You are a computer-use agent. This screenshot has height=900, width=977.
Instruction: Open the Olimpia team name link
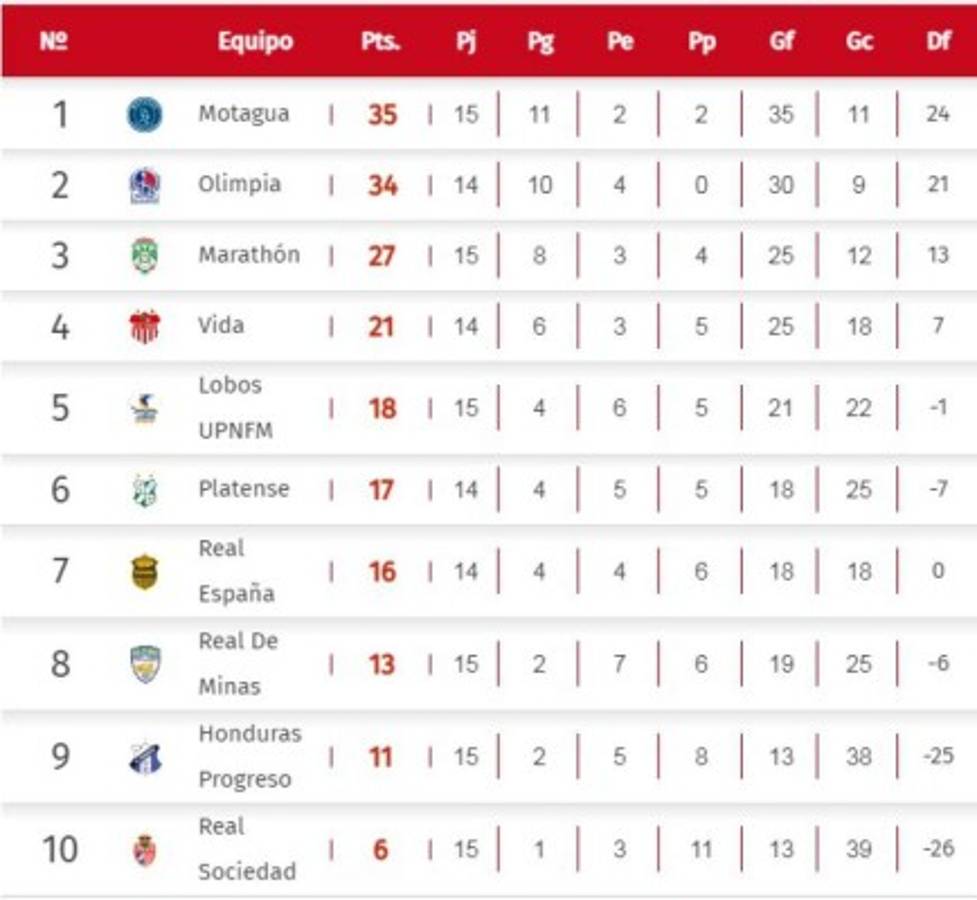pos(239,184)
